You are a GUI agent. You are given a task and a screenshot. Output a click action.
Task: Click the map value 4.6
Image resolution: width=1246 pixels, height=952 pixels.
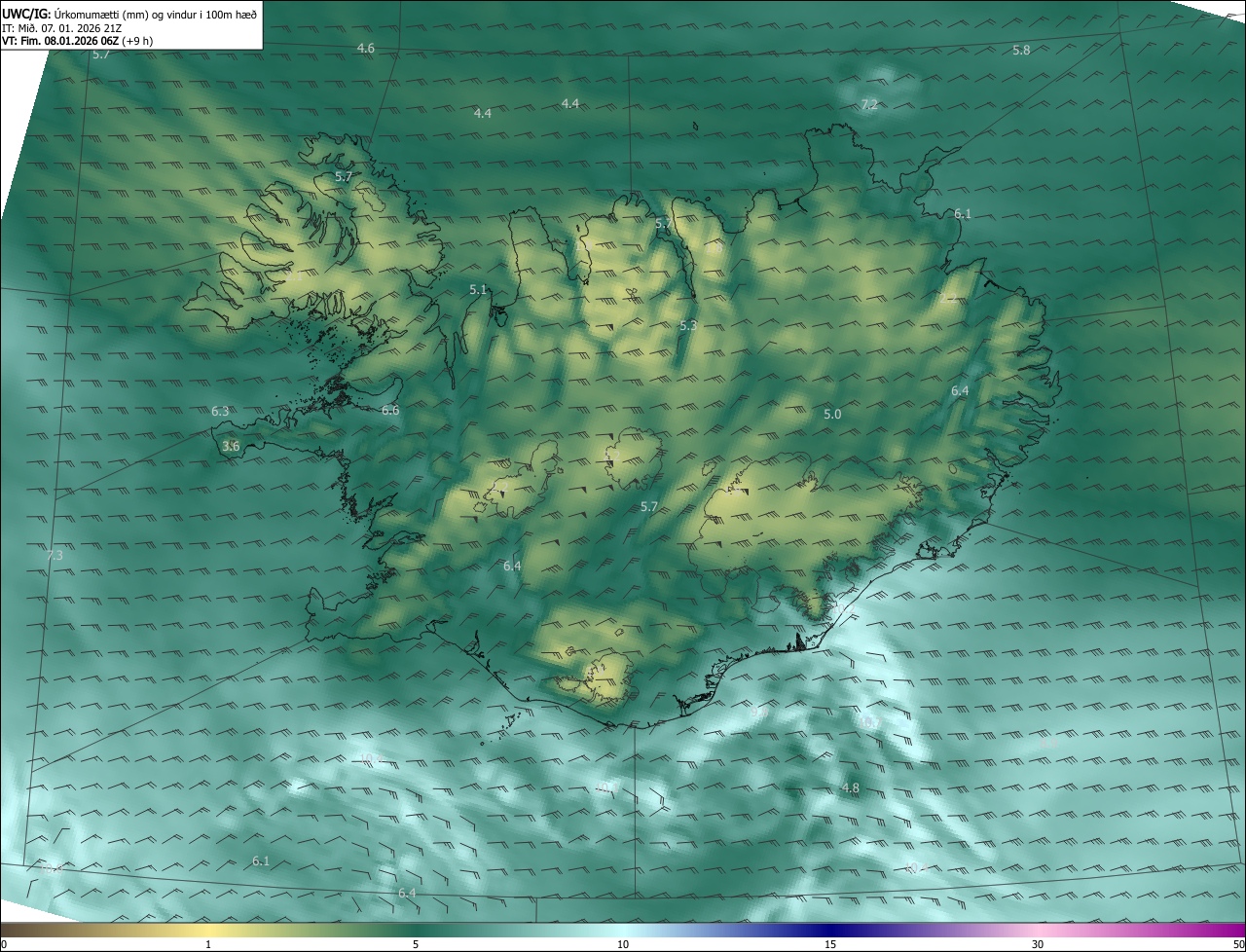pyautogui.click(x=365, y=48)
